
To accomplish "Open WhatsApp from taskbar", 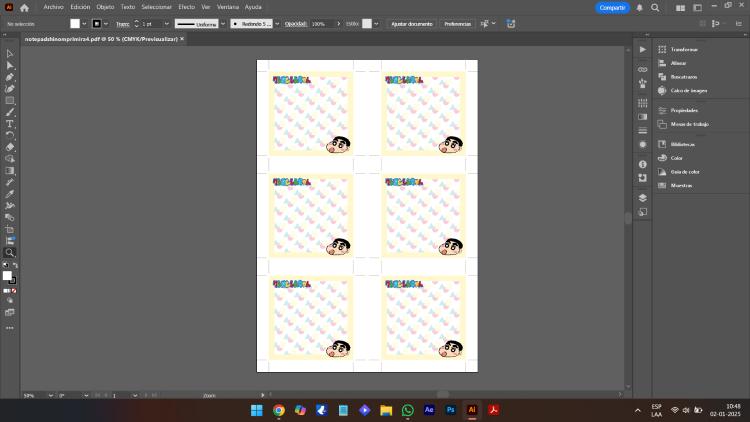I will 408,410.
